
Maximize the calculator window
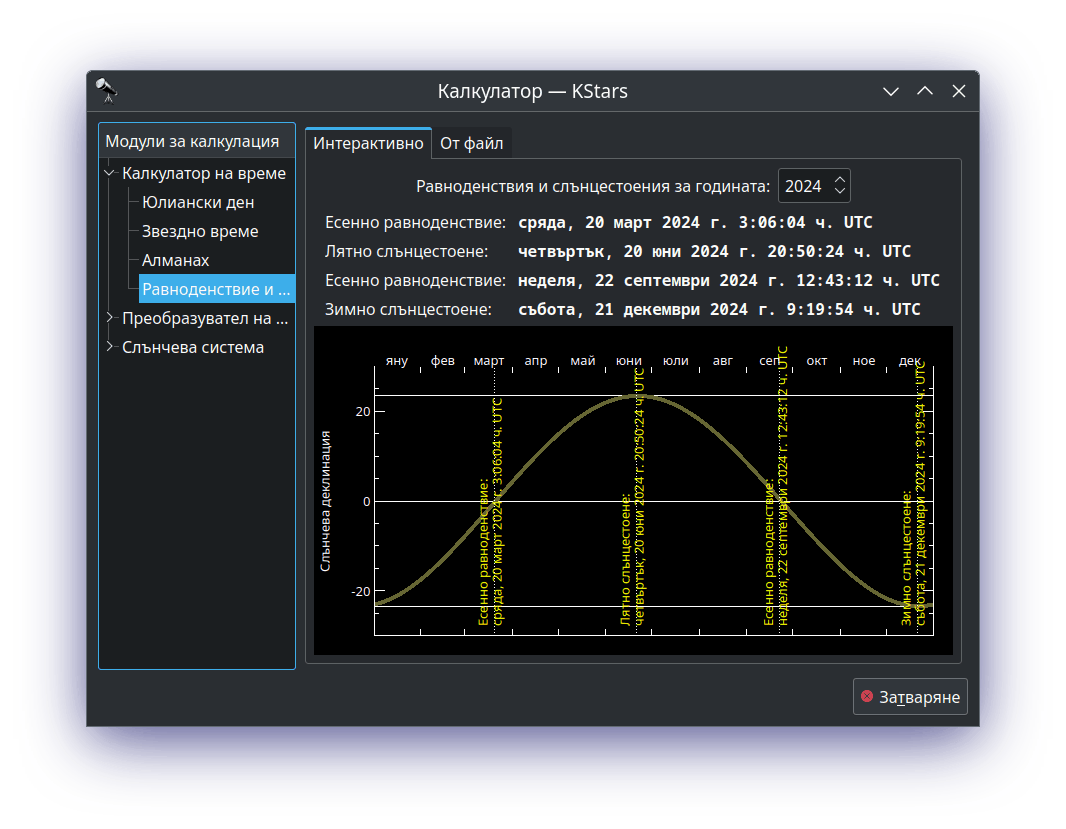[925, 91]
